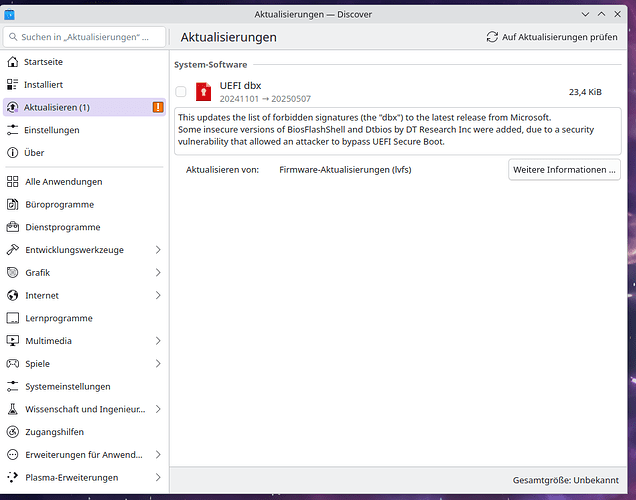The width and height of the screenshot is (636, 500).
Task: Click the Über info icon
Action: 13,153
